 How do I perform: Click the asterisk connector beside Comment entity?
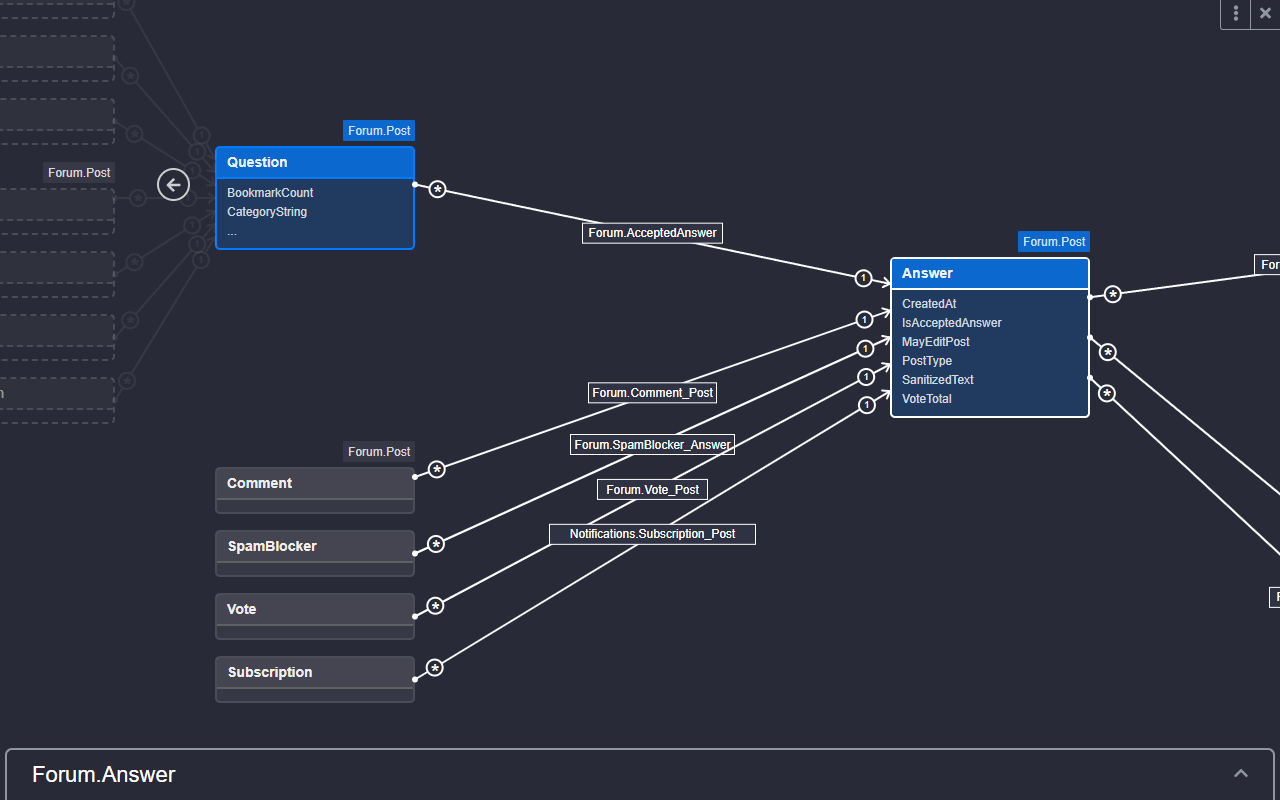tap(436, 468)
